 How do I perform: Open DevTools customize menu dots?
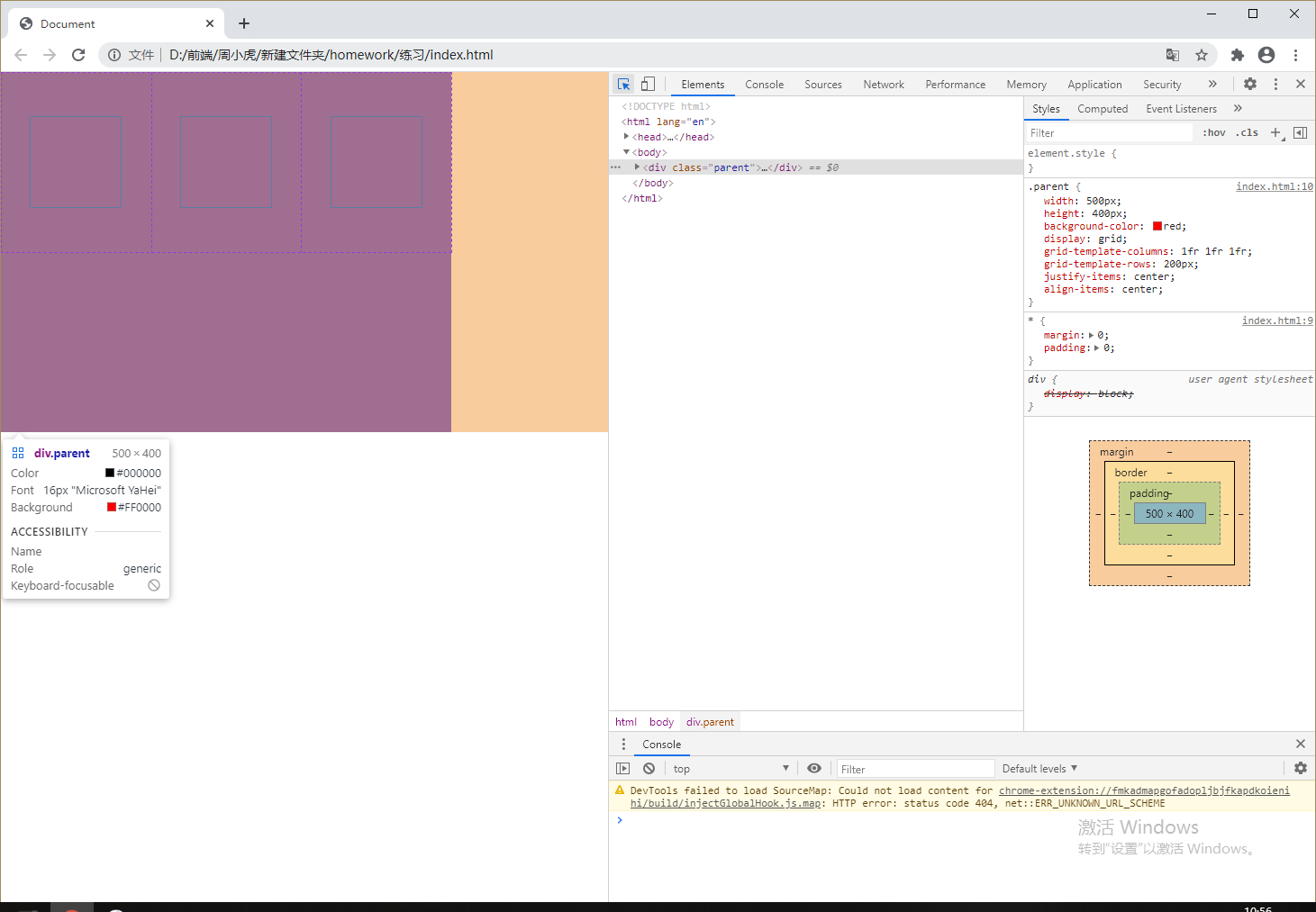point(1275,84)
